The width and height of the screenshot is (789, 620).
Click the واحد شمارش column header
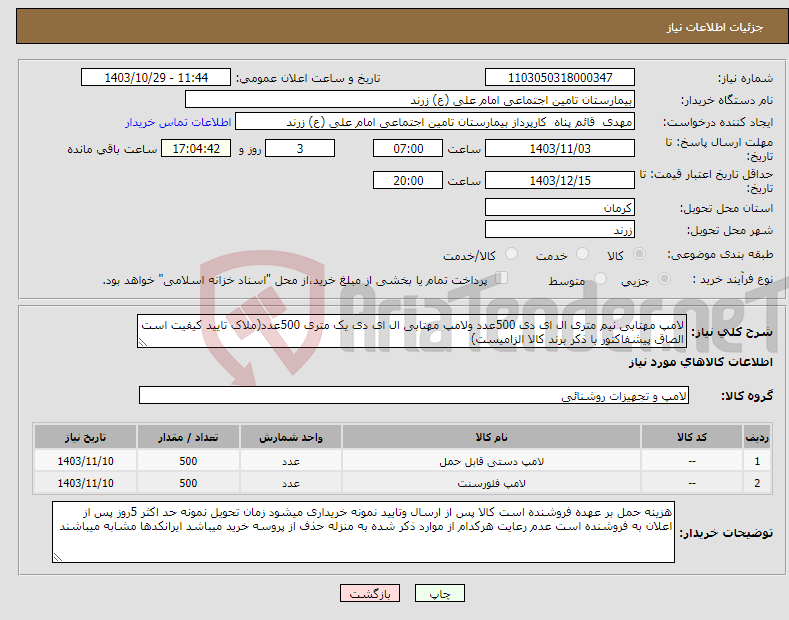coord(291,437)
